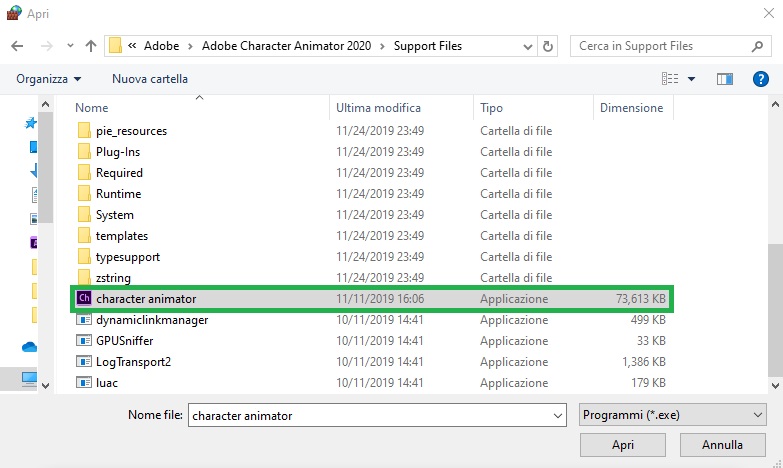Click Adobe Character Animator 2020 breadcrumb
Viewport: 783px width, 468px height.
pyautogui.click(x=286, y=46)
